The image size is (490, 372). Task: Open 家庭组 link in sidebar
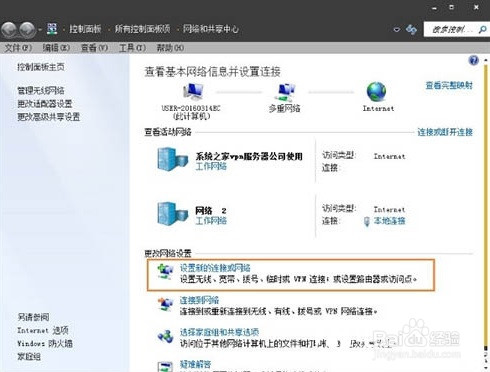(x=29, y=357)
